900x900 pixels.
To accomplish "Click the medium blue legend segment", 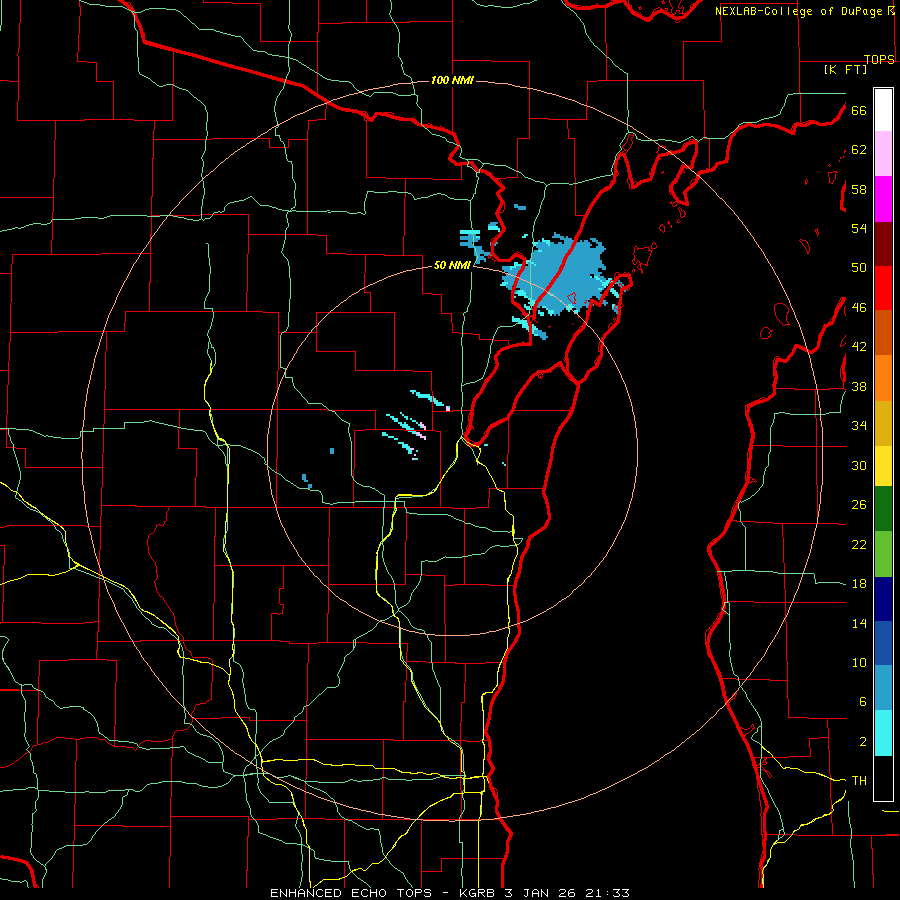I will point(883,643).
